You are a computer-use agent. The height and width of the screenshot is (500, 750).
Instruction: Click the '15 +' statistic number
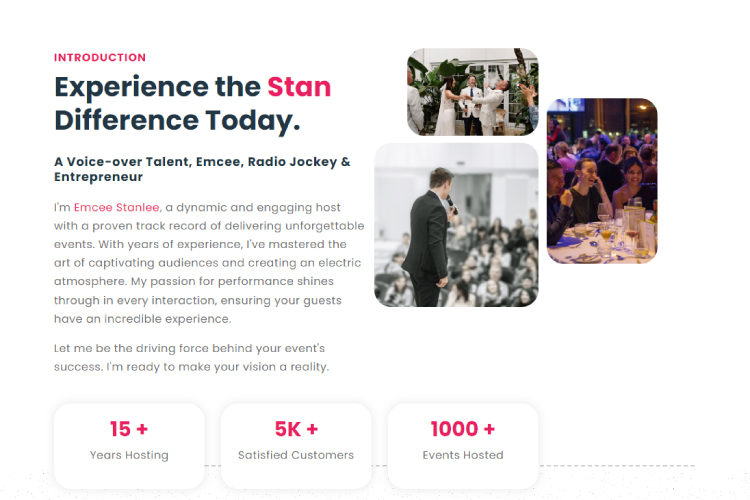pyautogui.click(x=129, y=429)
